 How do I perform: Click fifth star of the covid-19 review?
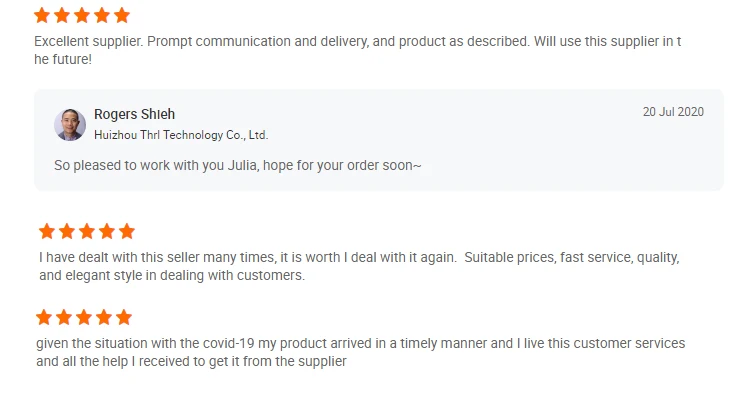[124, 317]
